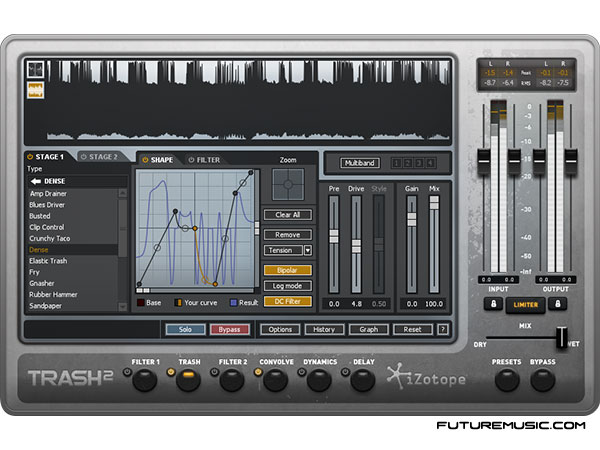This screenshot has width=600, height=450.
Task: Enable the Dynamics module power button
Action: pyautogui.click(x=302, y=372)
